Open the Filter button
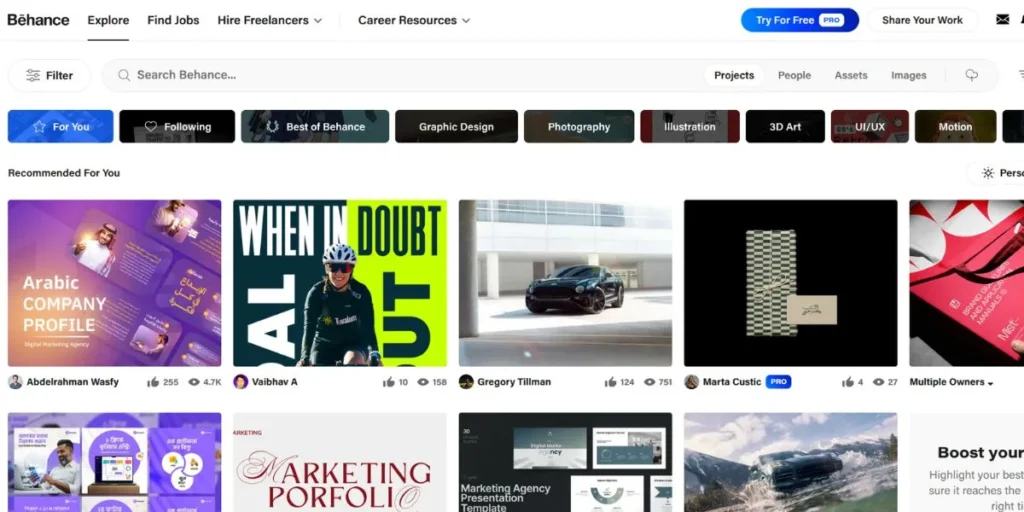Image resolution: width=1024 pixels, height=512 pixels. [49, 76]
